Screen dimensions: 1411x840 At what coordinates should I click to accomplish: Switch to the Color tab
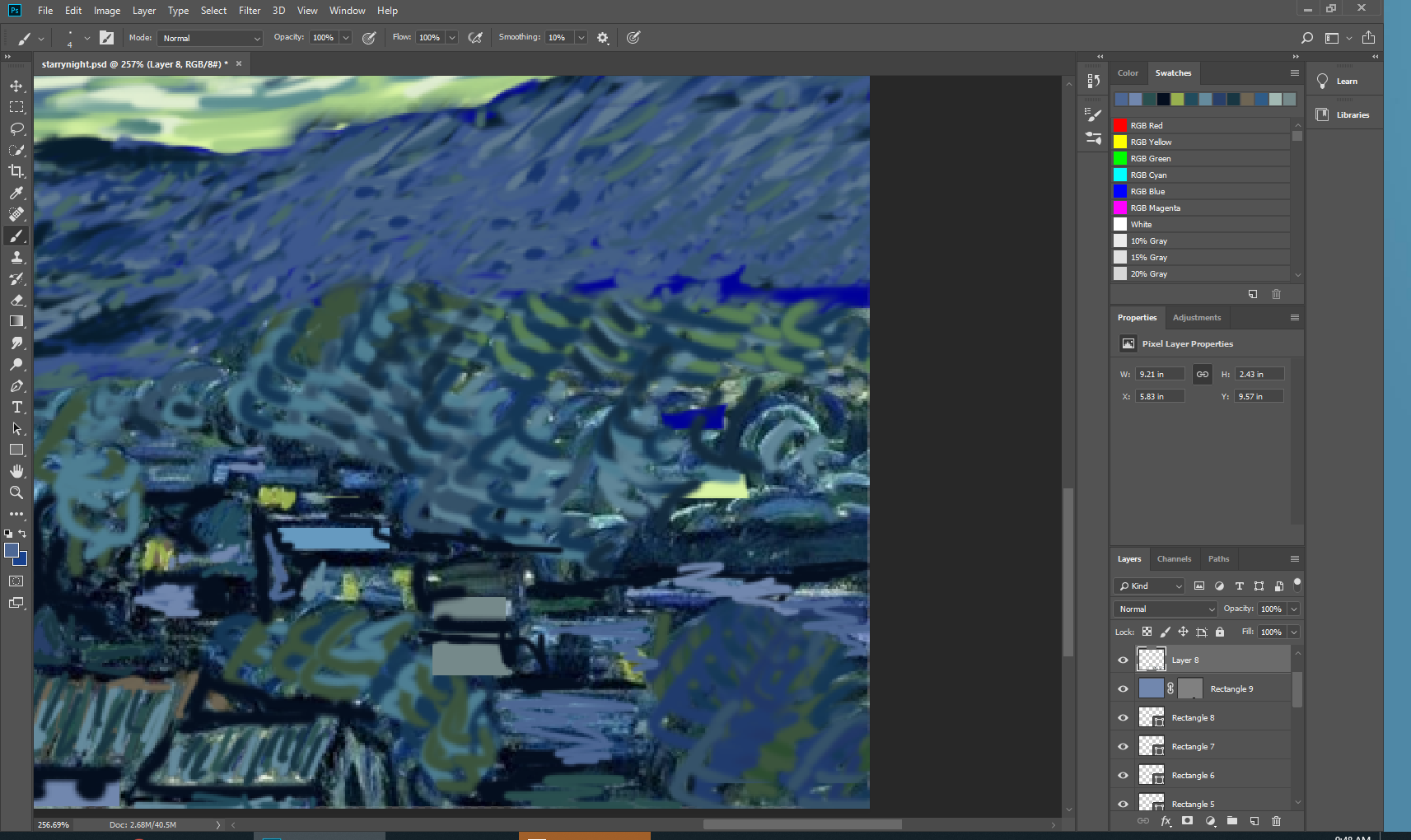point(1128,72)
